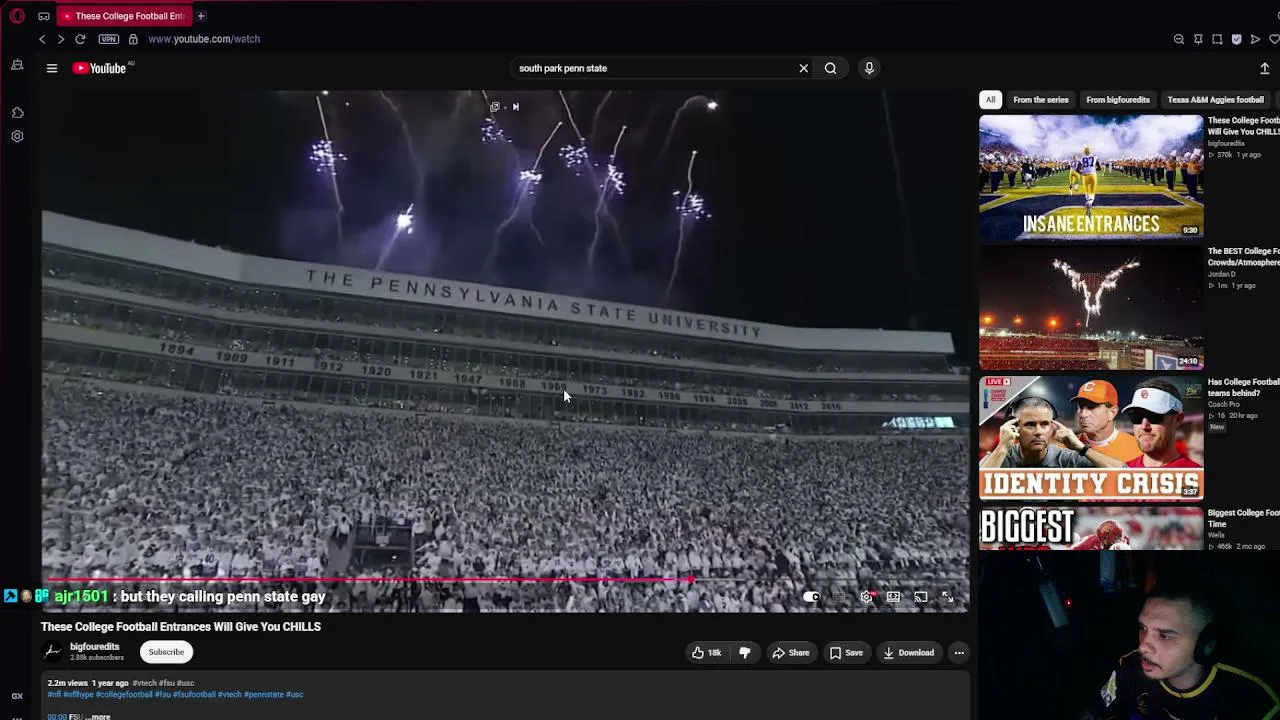This screenshot has width=1280, height=720.
Task: Save the video to a playlist
Action: click(x=846, y=653)
